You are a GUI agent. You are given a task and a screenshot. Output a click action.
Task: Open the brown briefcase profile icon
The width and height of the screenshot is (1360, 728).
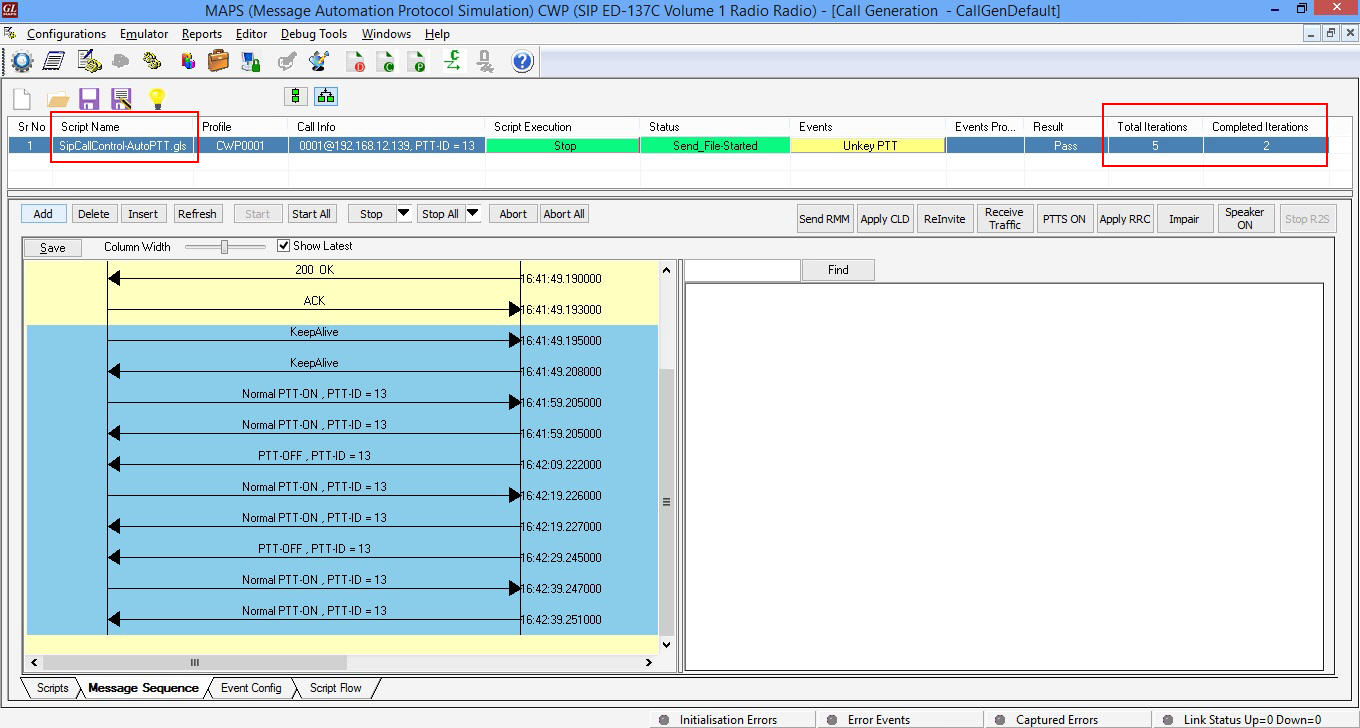218,61
